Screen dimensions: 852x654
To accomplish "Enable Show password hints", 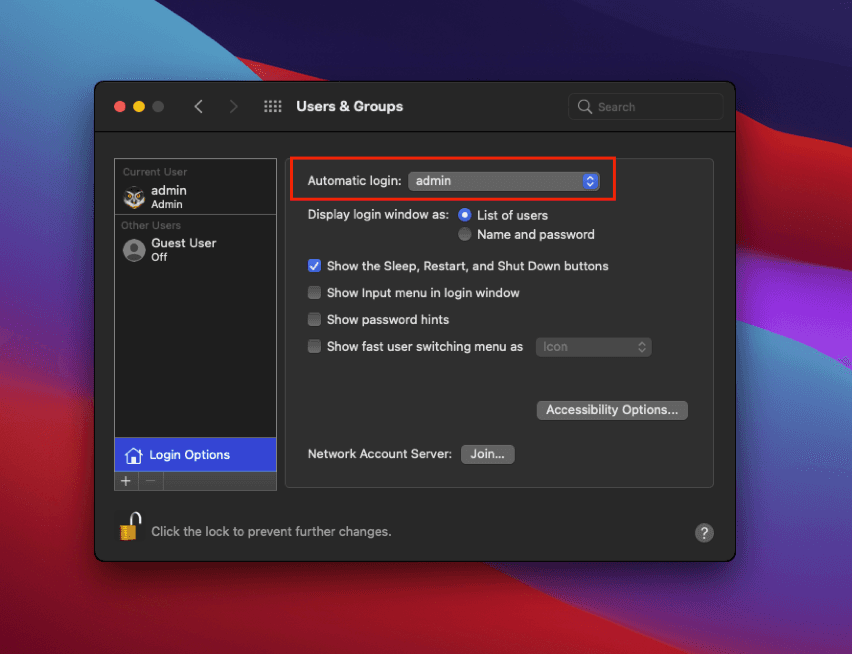I will point(314,320).
